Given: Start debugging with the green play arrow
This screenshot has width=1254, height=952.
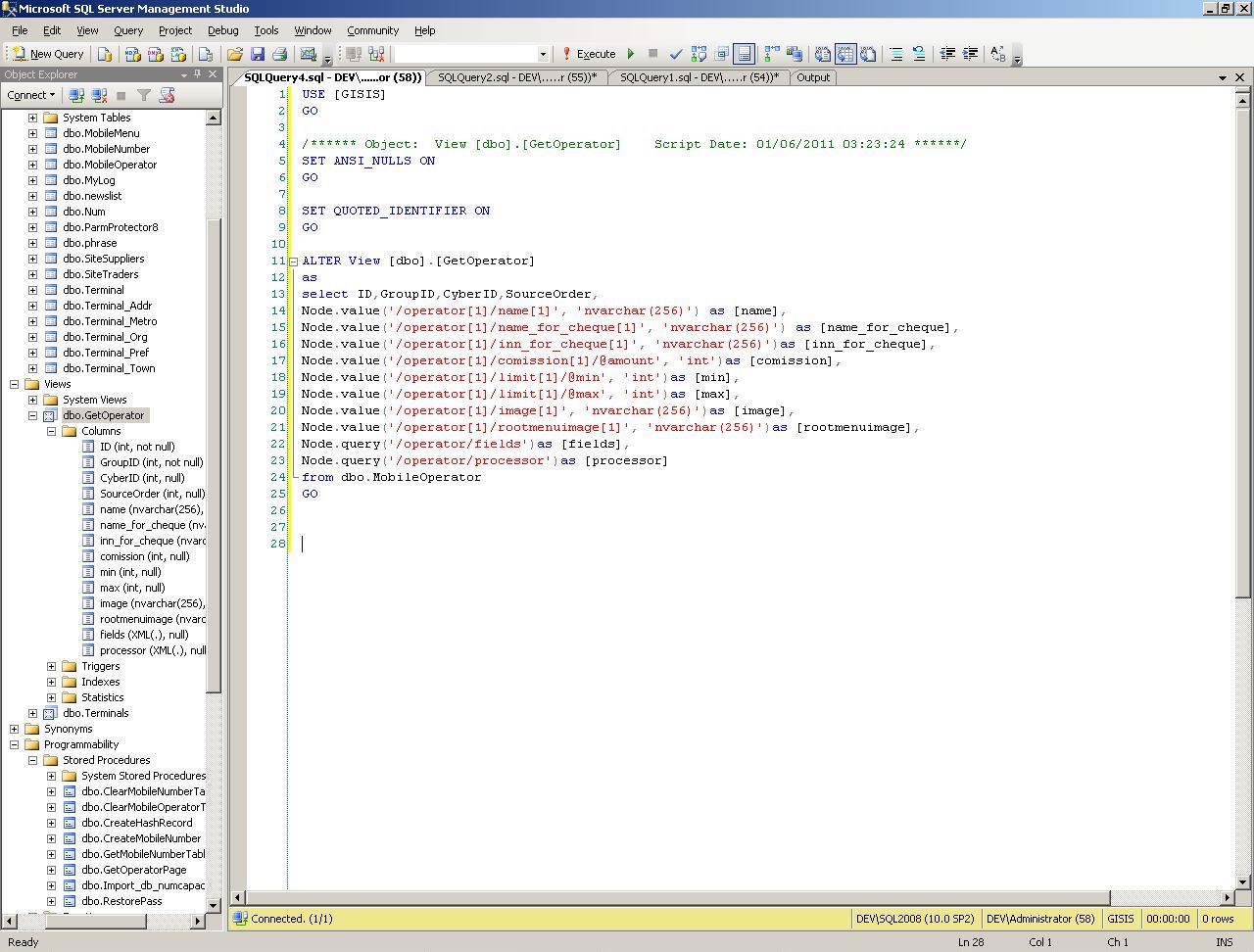Looking at the screenshot, I should tap(631, 54).
